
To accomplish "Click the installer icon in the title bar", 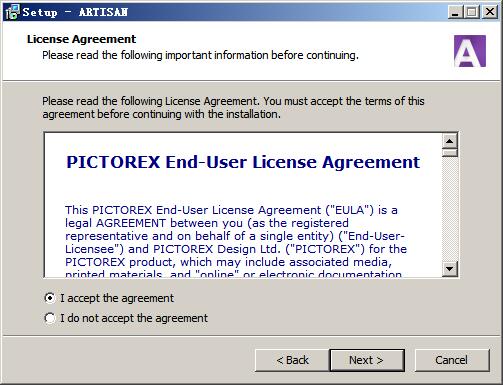I will point(12,12).
